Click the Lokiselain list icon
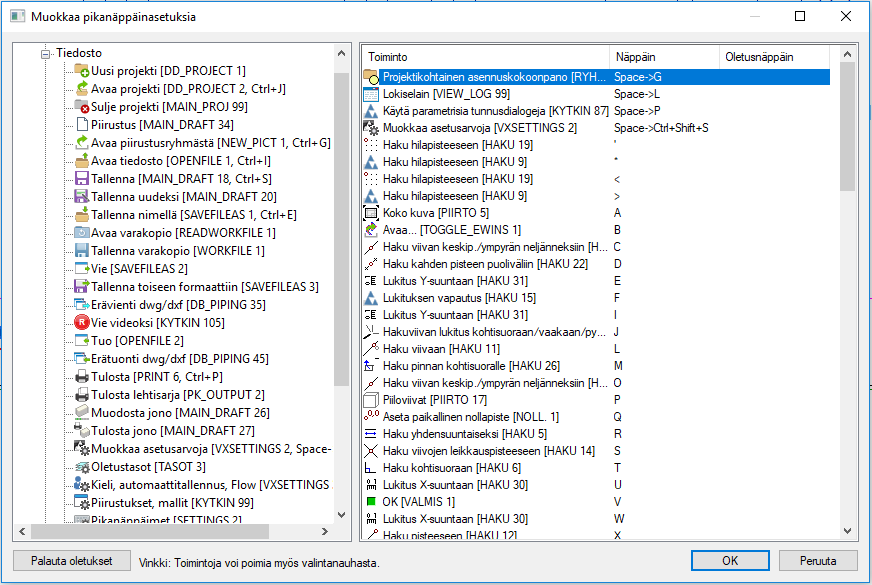The height and width of the screenshot is (585, 872). 371,93
